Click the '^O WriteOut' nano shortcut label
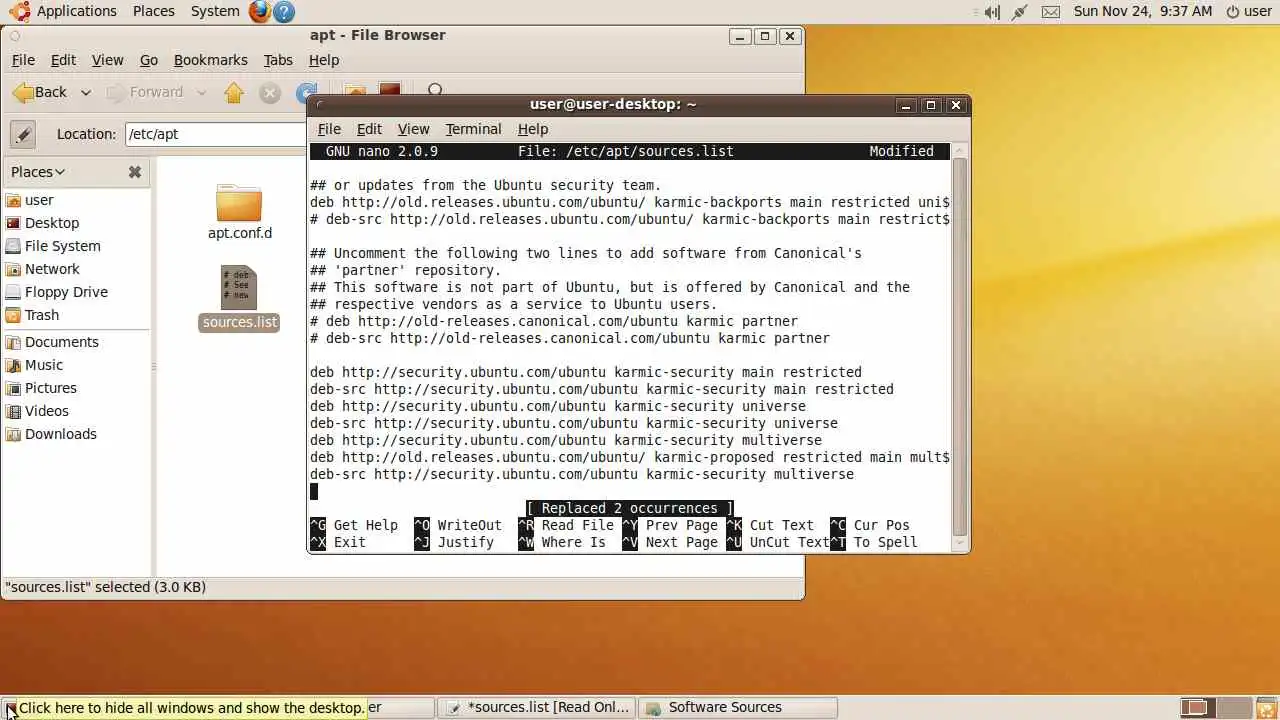This screenshot has width=1280, height=720. pos(458,525)
